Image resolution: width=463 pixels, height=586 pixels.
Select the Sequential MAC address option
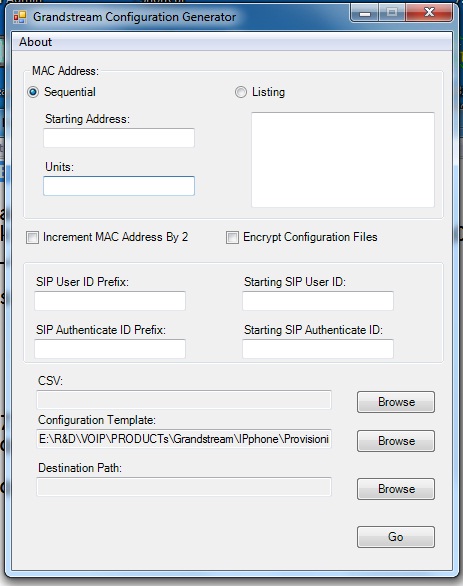click(33, 92)
